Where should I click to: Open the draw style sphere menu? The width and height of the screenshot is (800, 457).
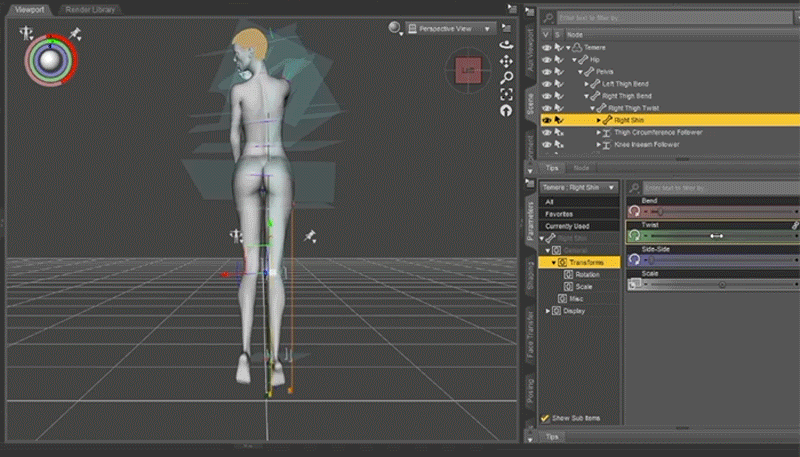(x=395, y=29)
